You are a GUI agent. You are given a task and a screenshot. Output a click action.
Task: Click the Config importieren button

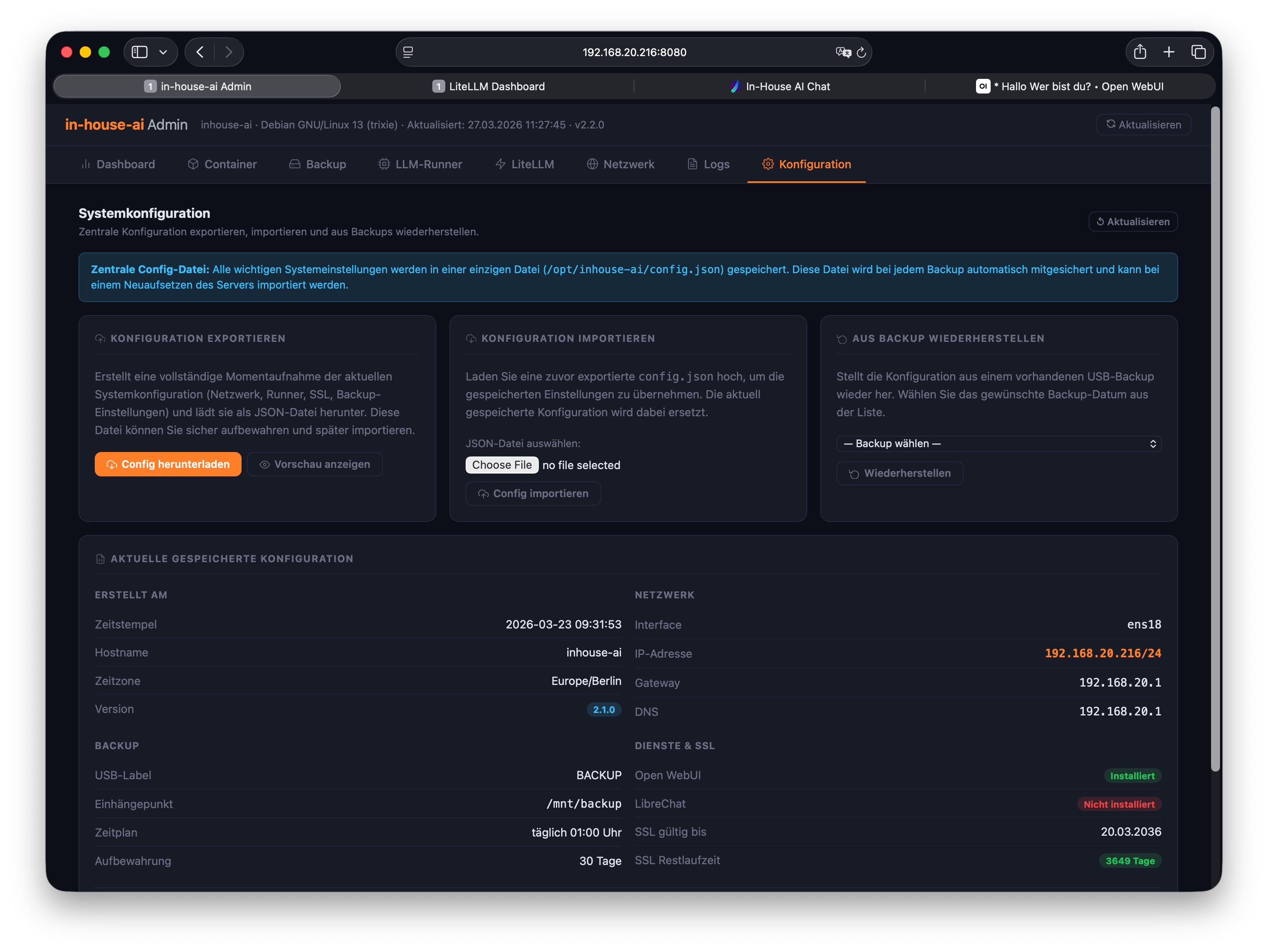click(x=533, y=493)
